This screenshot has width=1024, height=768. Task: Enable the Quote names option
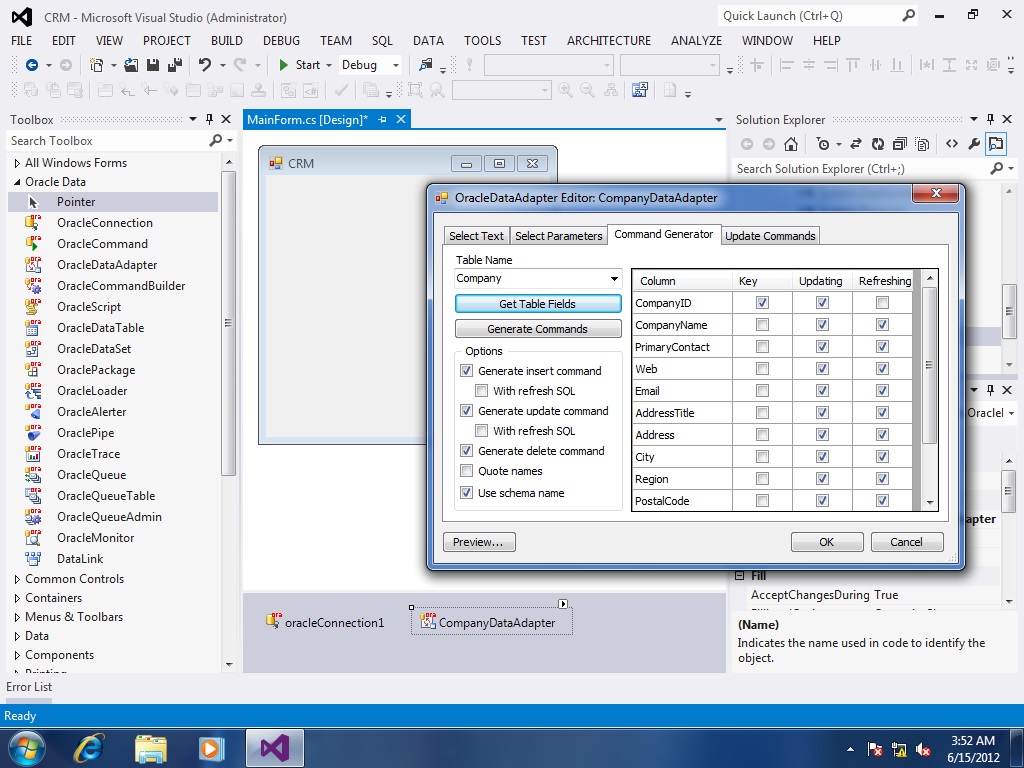click(466, 471)
